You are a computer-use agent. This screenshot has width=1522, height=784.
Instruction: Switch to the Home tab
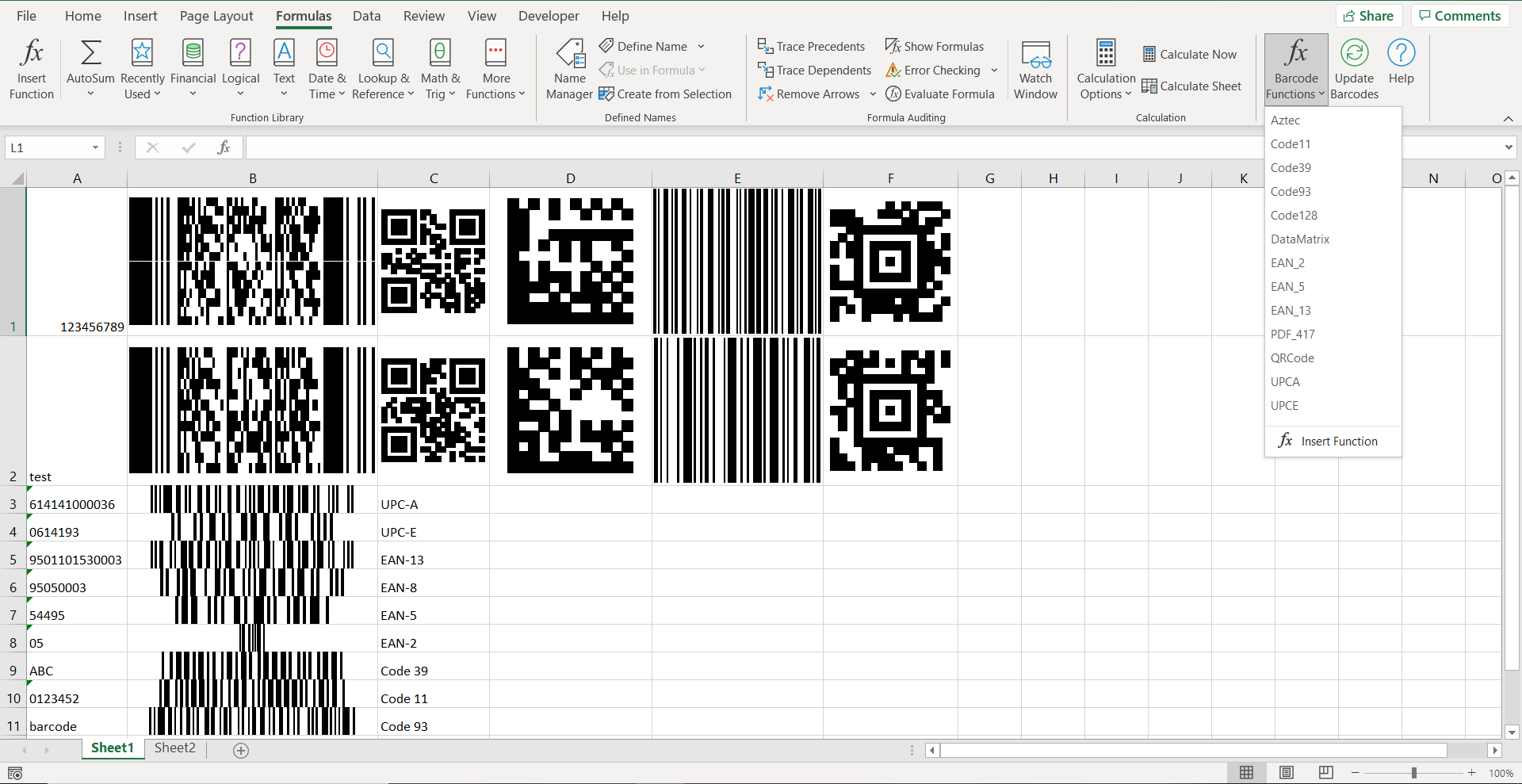point(83,16)
